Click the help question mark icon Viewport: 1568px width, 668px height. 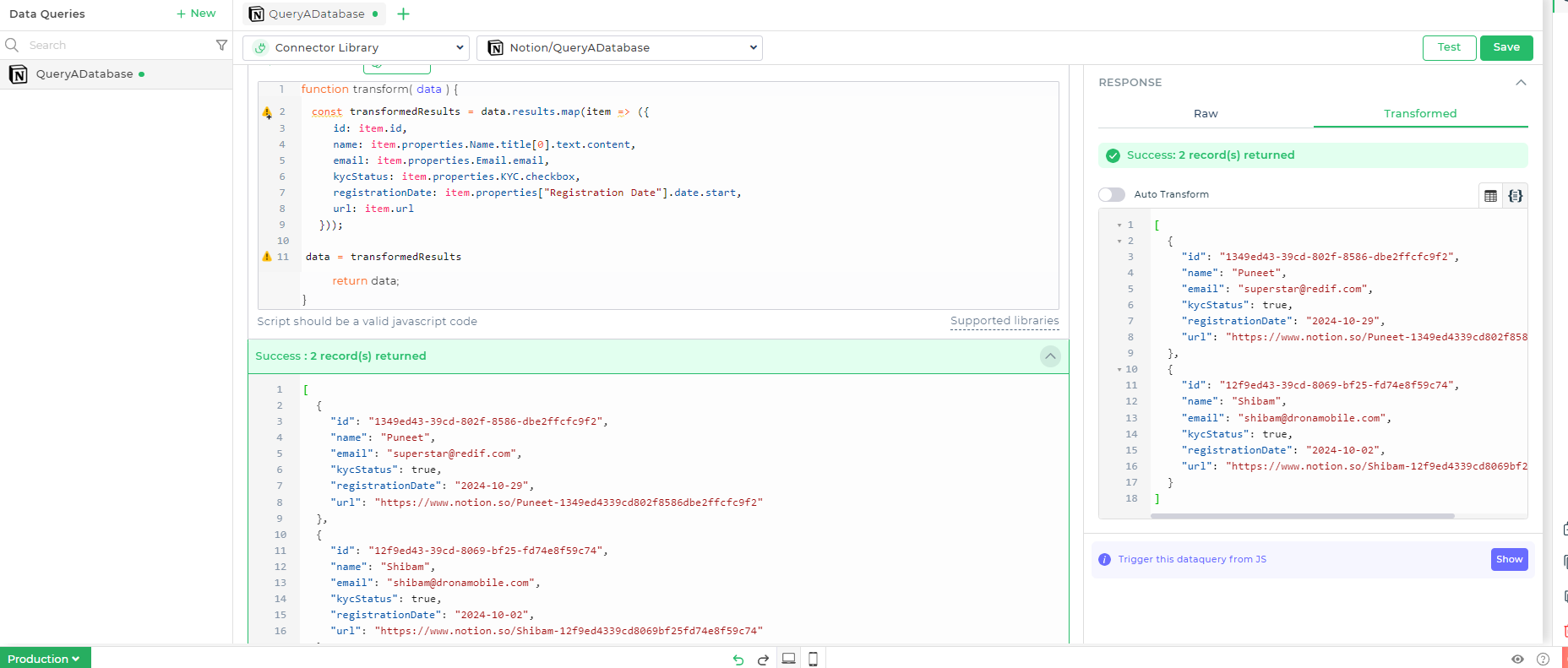1543,660
